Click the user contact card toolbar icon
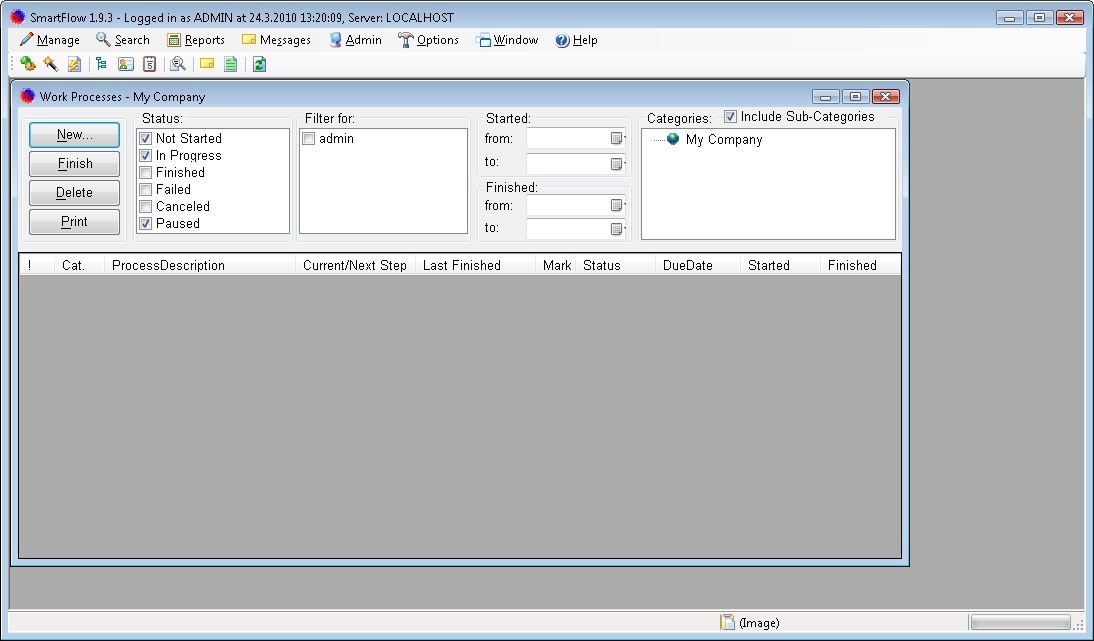 point(125,63)
